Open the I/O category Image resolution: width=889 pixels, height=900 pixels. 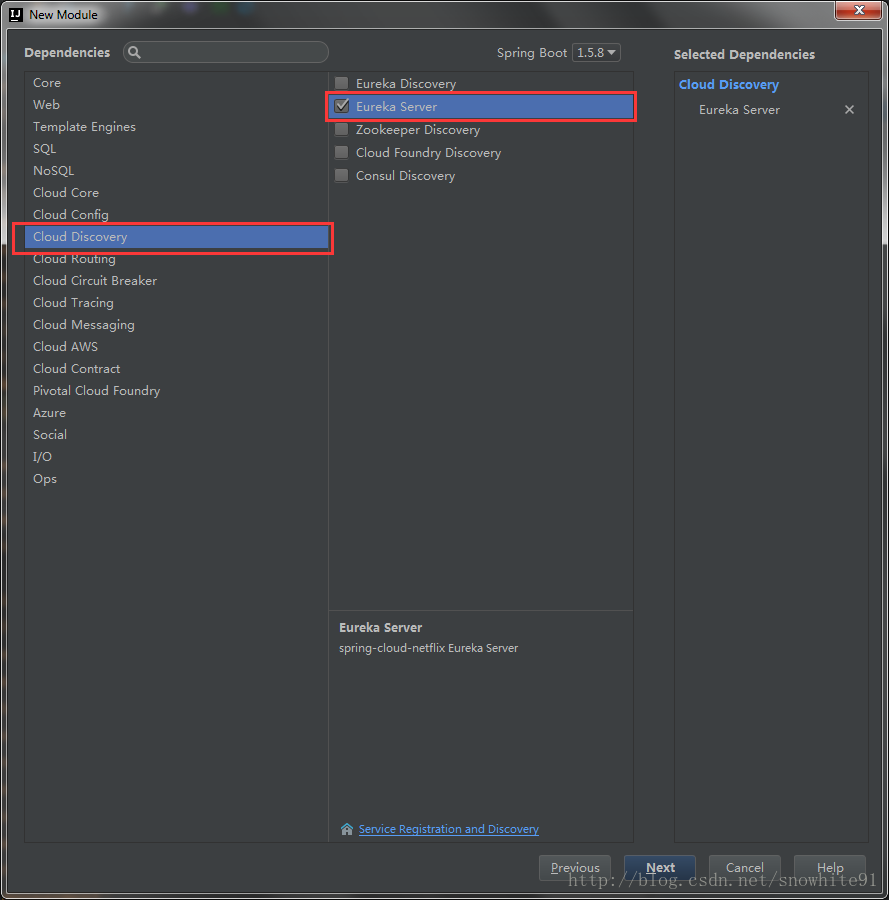coord(176,456)
